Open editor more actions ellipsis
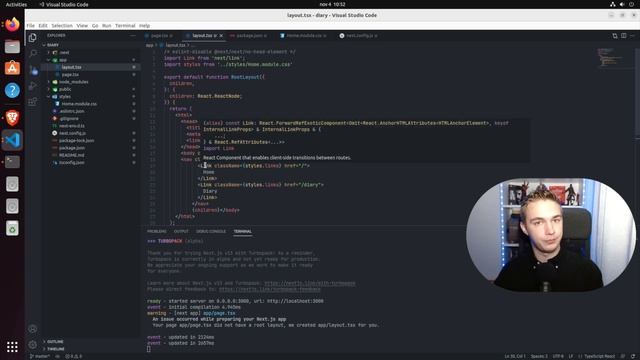This screenshot has width=640, height=360. 632,36
